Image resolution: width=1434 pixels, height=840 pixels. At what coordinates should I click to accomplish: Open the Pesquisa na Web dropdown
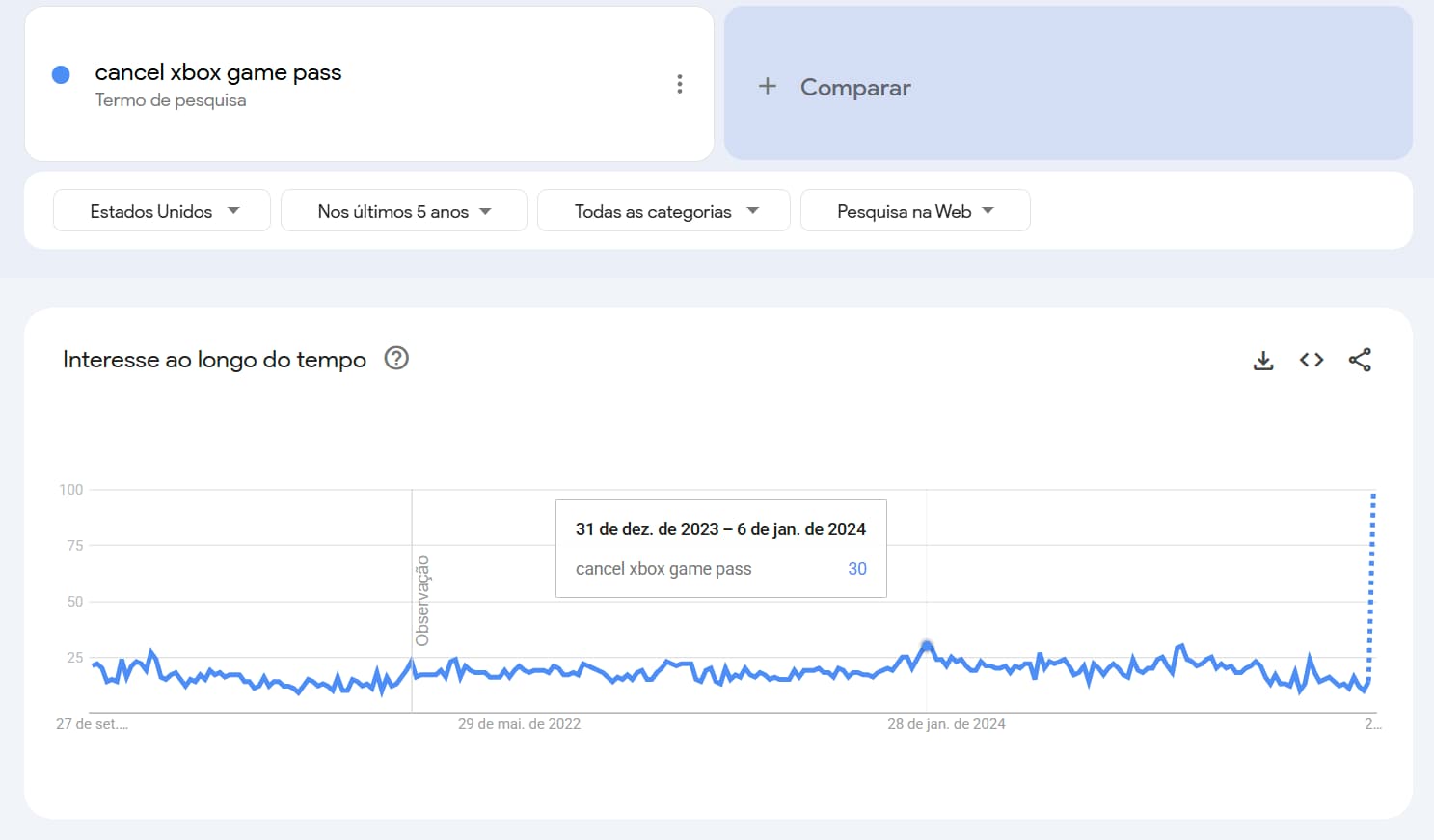[x=914, y=210]
